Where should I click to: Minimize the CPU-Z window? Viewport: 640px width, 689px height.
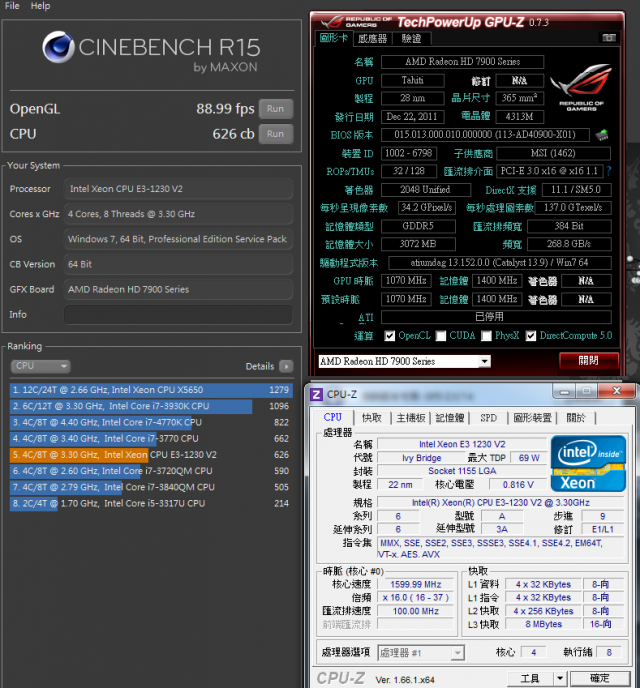click(x=565, y=392)
